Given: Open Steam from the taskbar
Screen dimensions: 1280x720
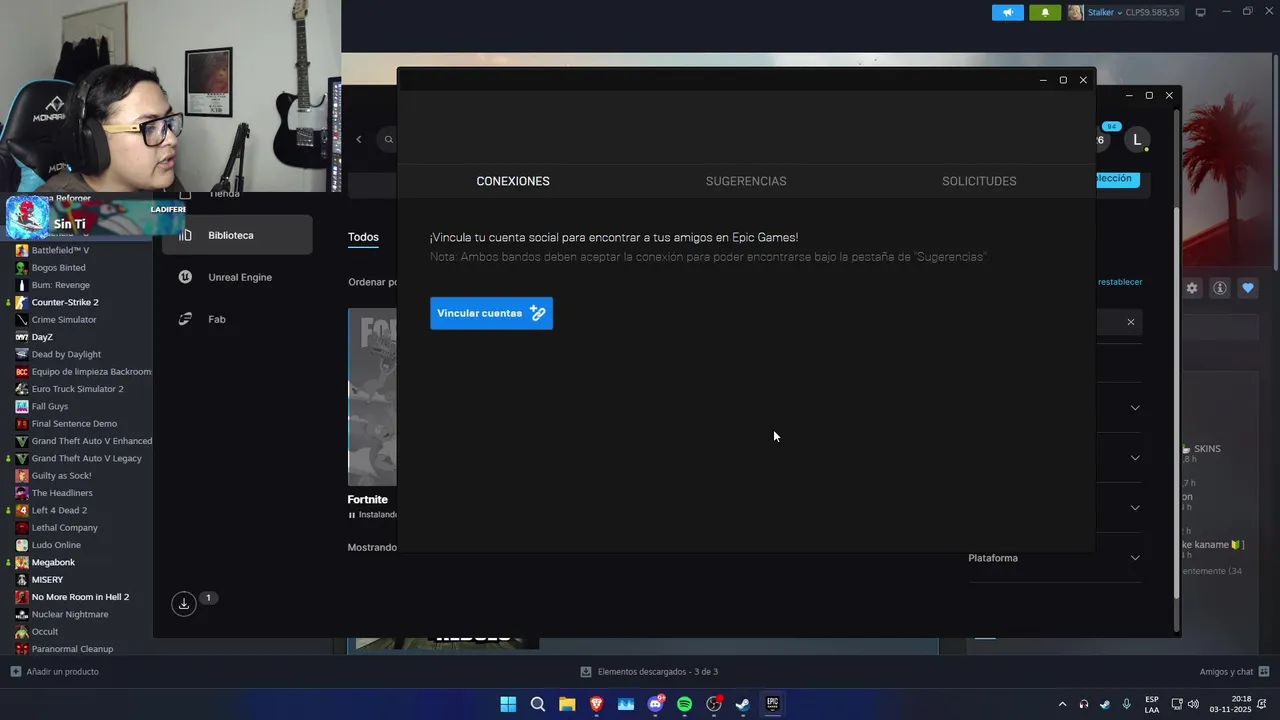Looking at the screenshot, I should [x=743, y=704].
